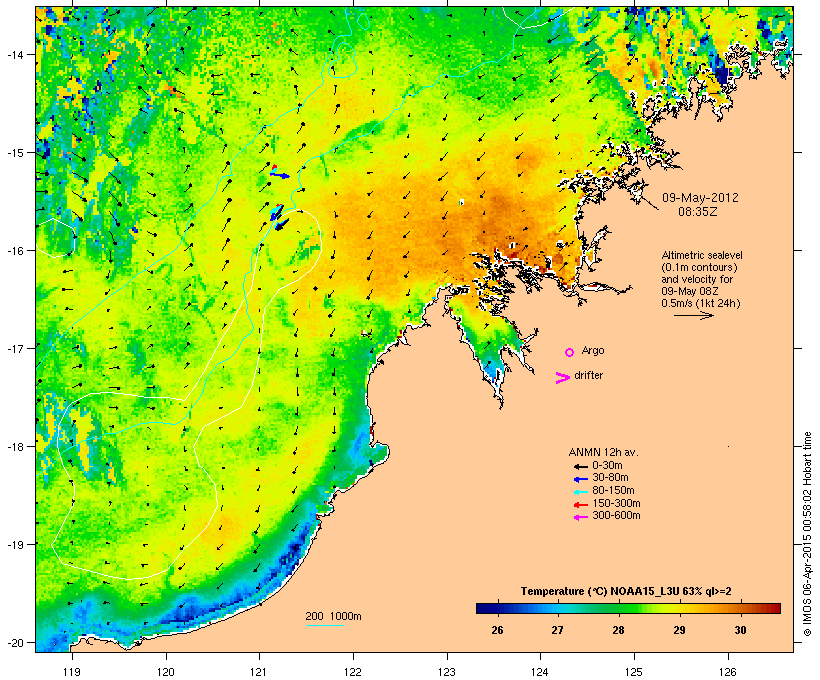Click the 09-May-2012 date label
Image resolution: width=820 pixels, height=680 pixels.
[x=700, y=198]
